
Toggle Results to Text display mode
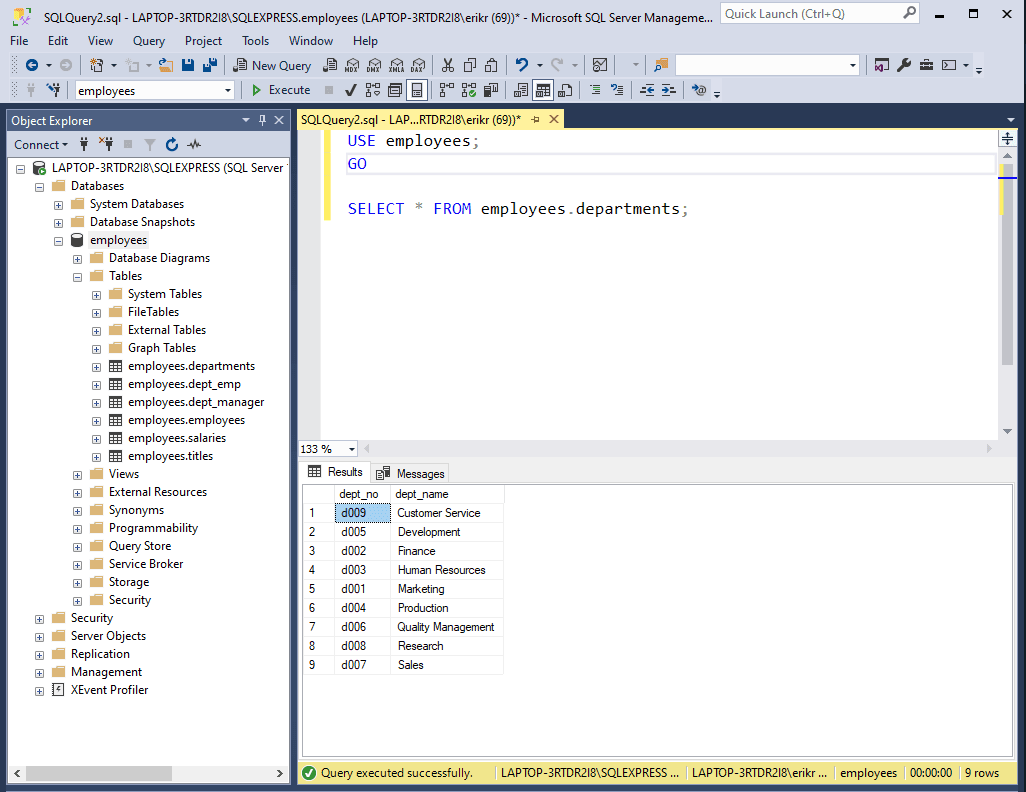[521, 90]
